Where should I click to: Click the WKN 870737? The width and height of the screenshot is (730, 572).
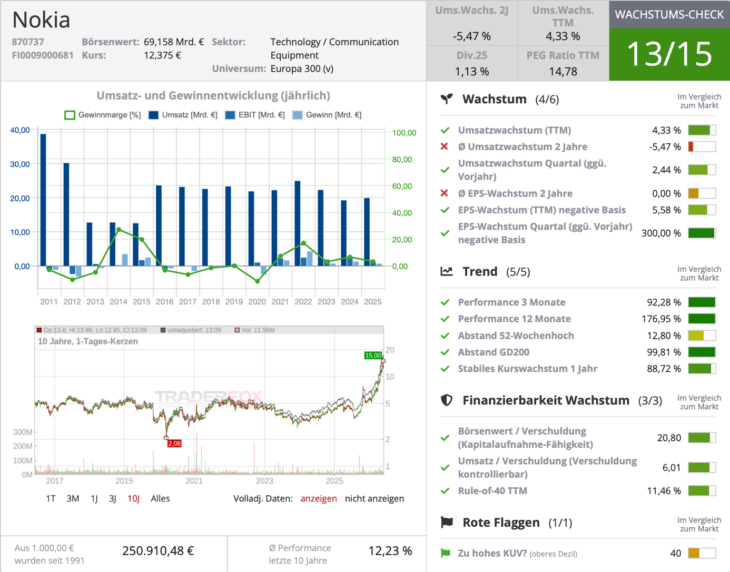28,42
